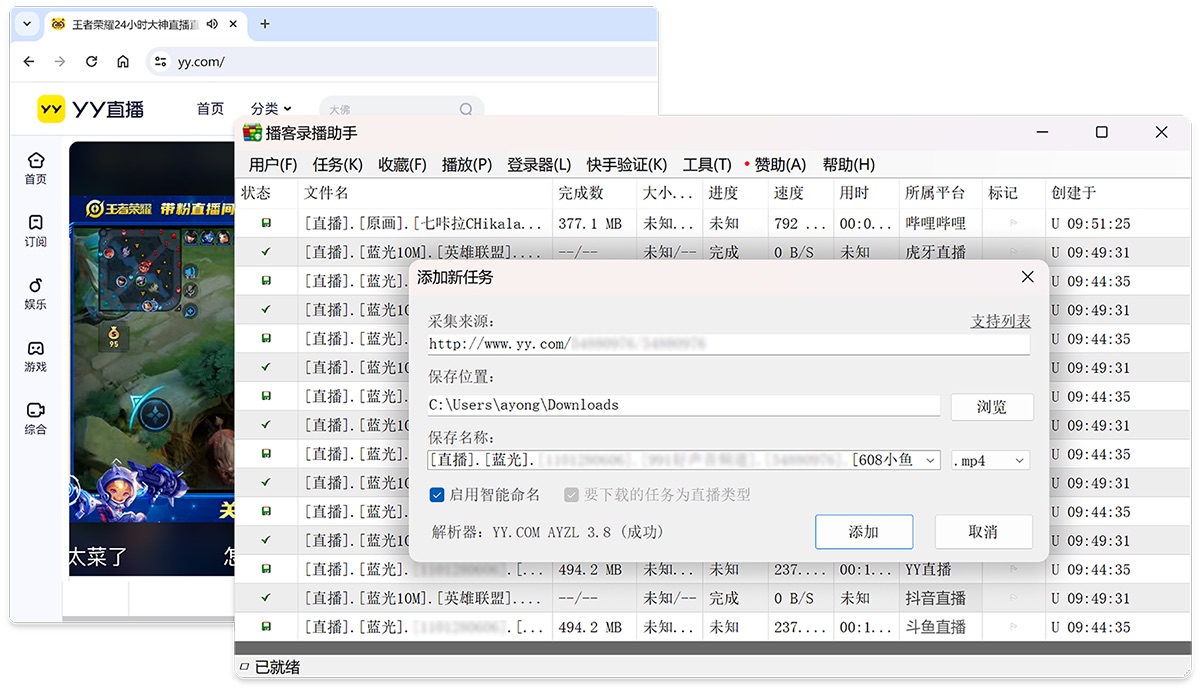
Task: Open the browser home page button
Action: (x=123, y=62)
